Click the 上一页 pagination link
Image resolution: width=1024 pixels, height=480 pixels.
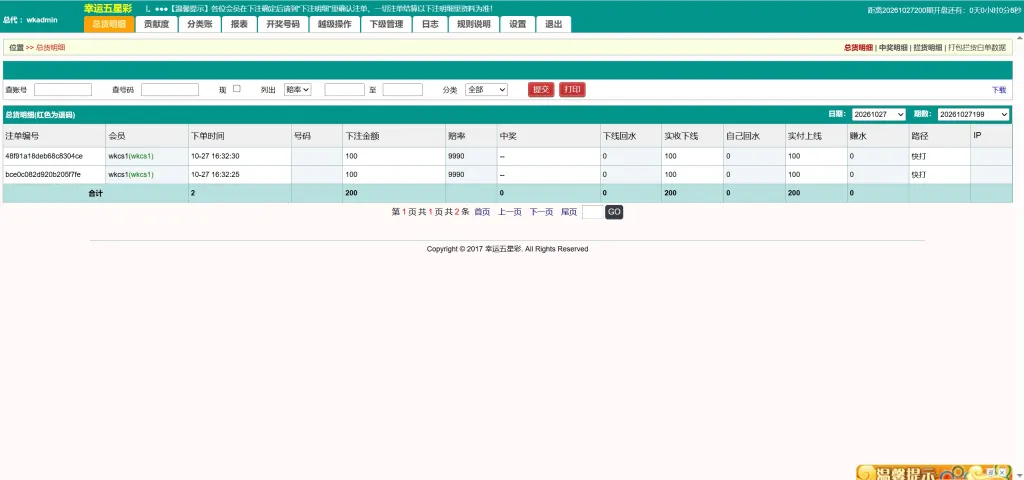pos(510,212)
